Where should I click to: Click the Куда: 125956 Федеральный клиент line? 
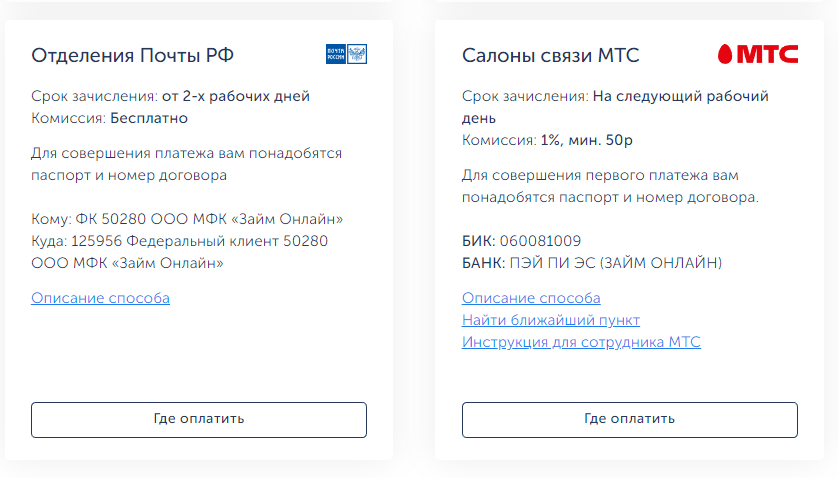[x=180, y=252]
